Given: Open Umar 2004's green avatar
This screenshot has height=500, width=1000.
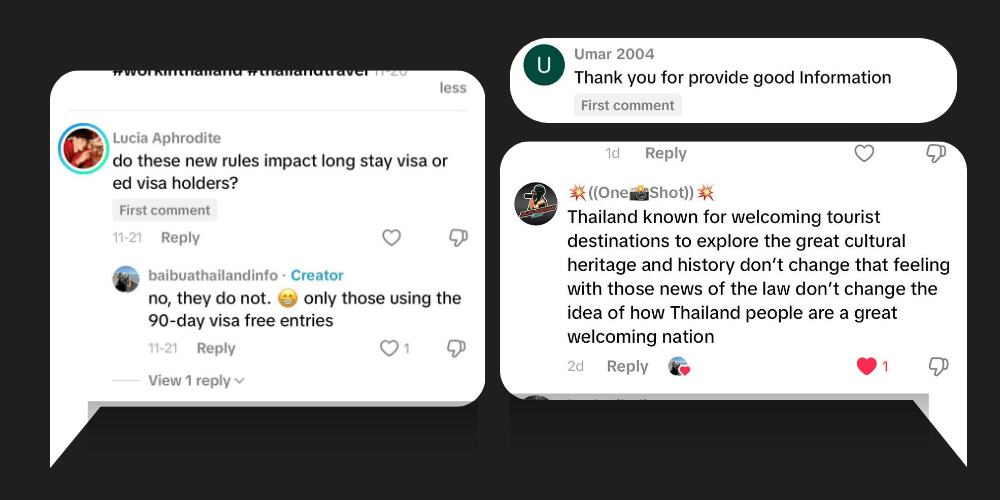Looking at the screenshot, I should [544, 65].
